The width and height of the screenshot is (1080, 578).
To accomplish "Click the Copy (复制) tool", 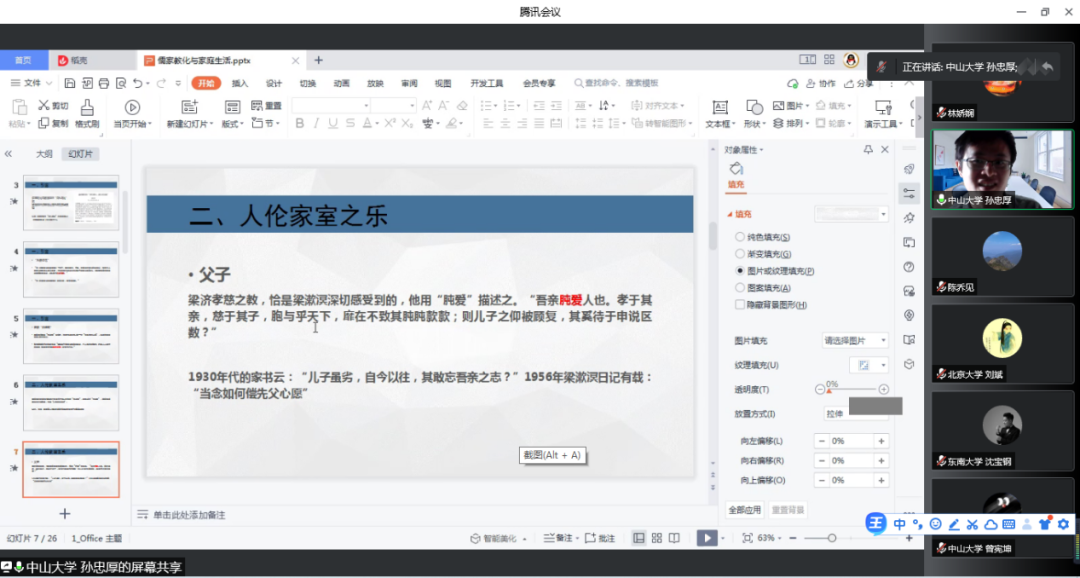I will click(x=53, y=123).
